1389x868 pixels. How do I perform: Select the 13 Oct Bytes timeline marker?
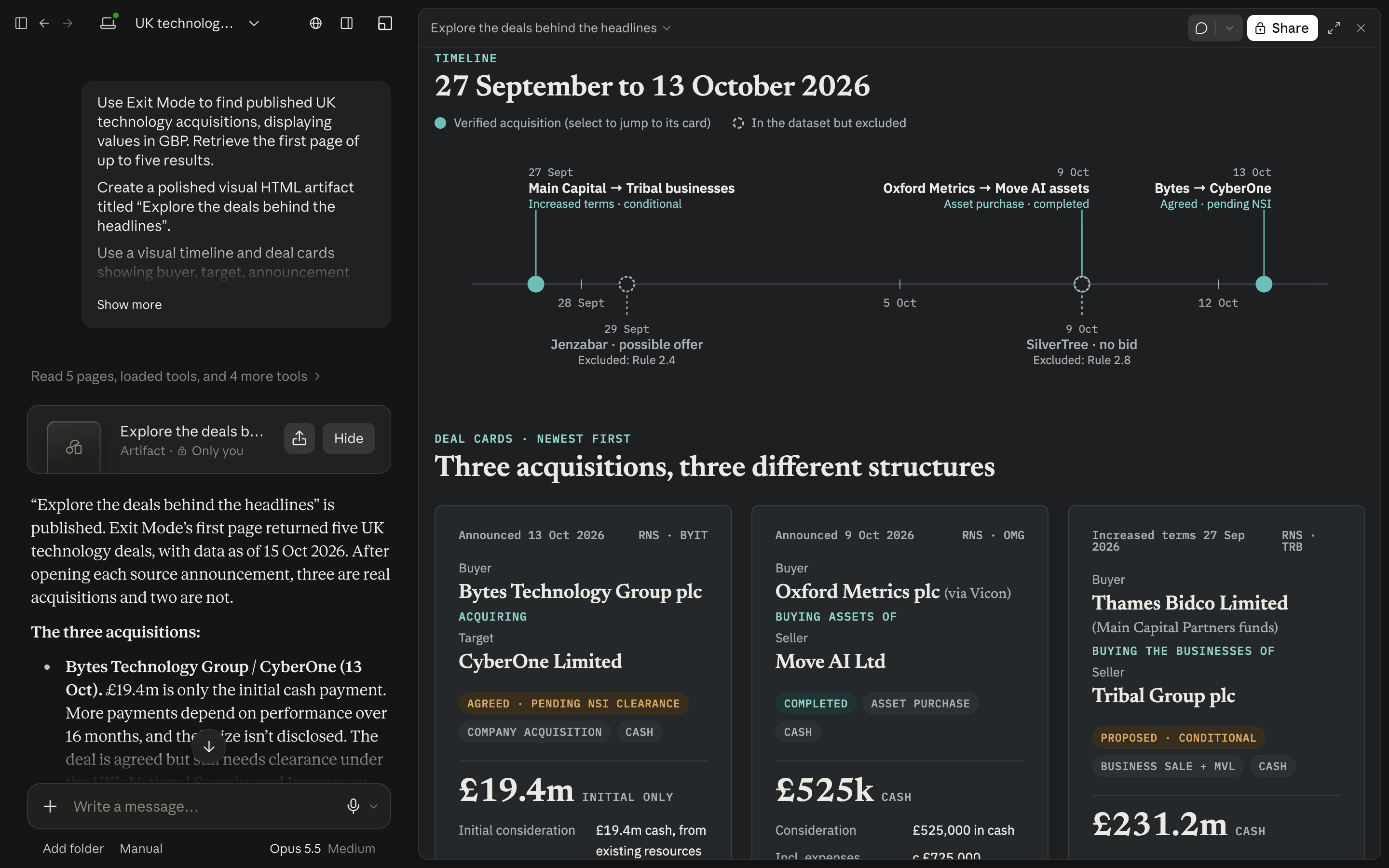coord(1264,284)
